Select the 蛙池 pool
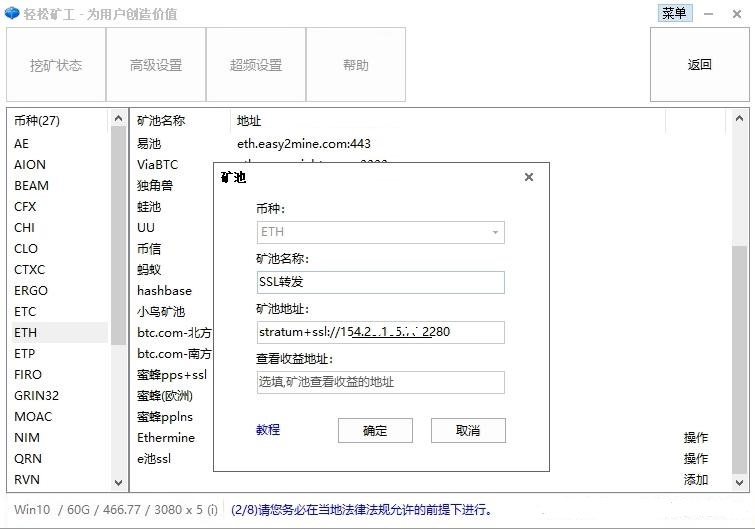Viewport: 755px width, 529px height. (149, 206)
